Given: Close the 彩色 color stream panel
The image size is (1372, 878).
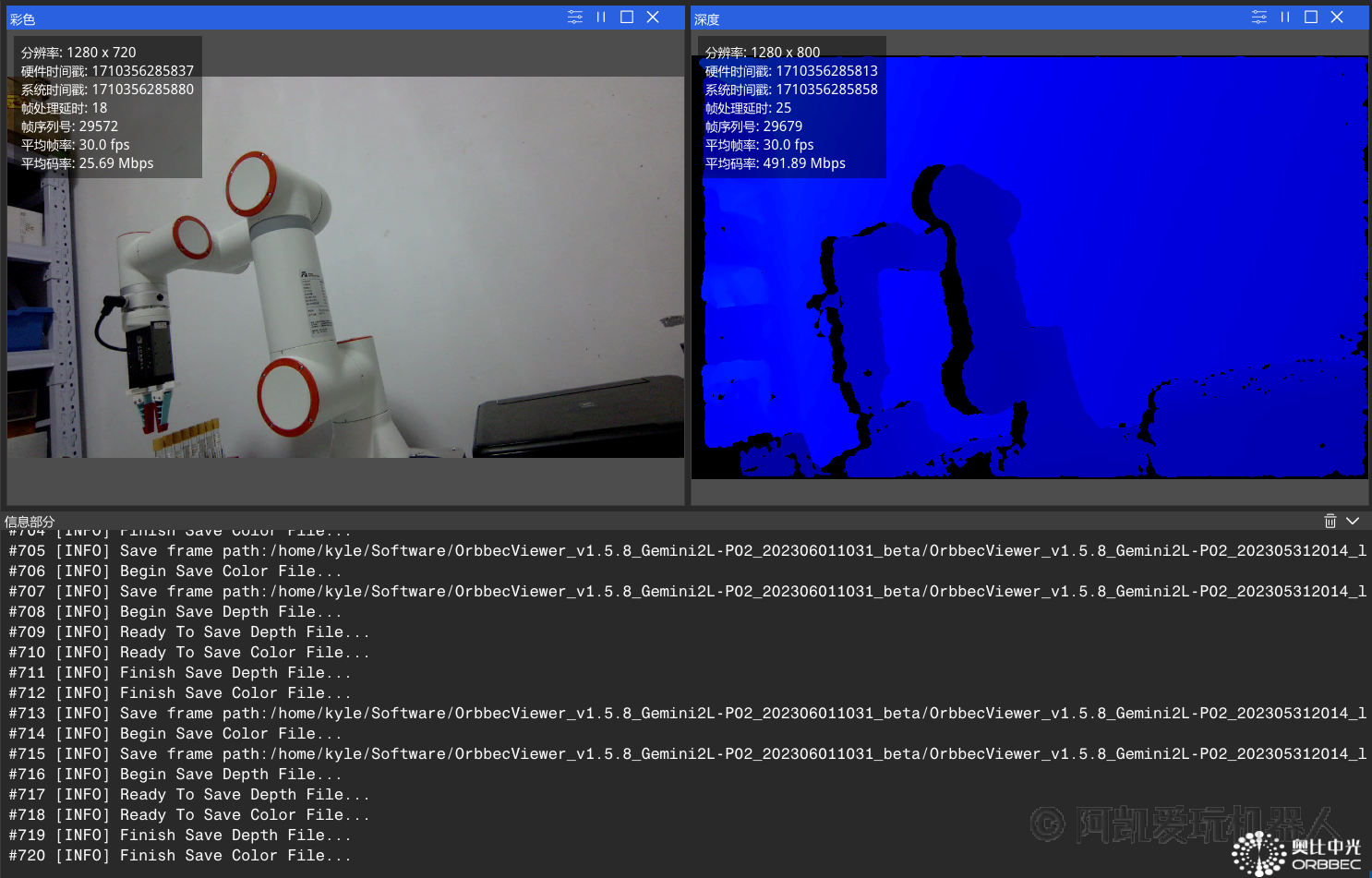Looking at the screenshot, I should tap(653, 18).
